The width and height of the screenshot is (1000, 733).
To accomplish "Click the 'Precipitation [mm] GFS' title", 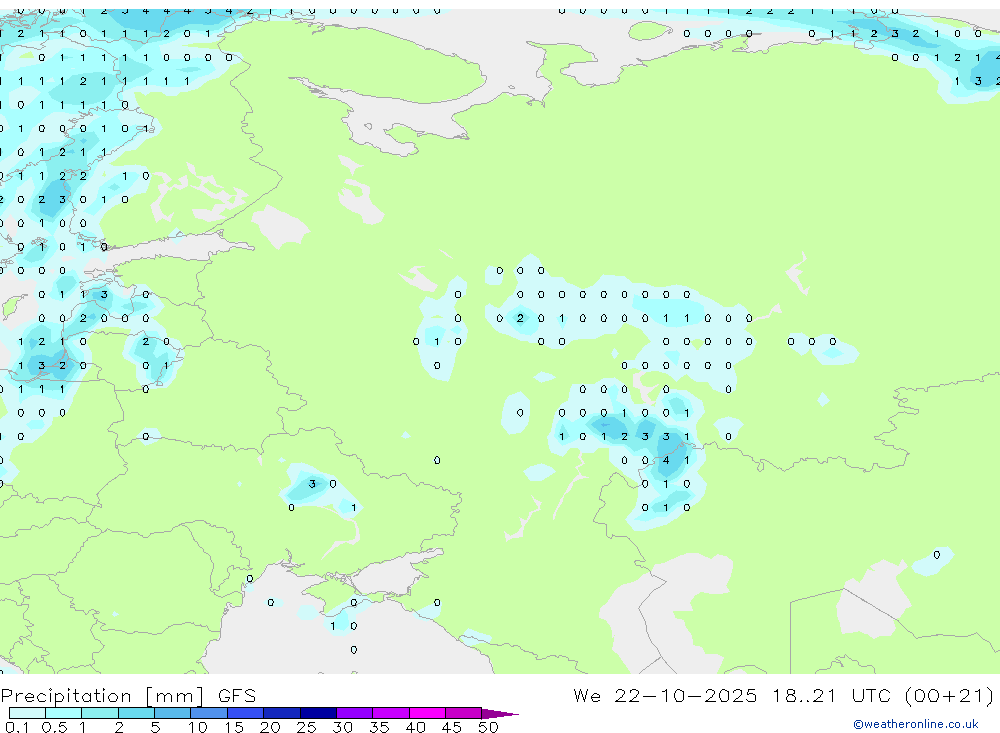I will (128, 696).
